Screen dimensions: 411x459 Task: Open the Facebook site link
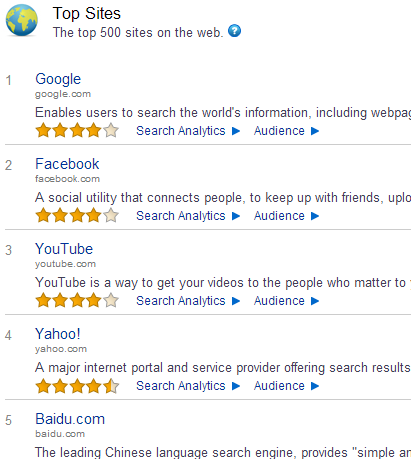click(x=67, y=164)
